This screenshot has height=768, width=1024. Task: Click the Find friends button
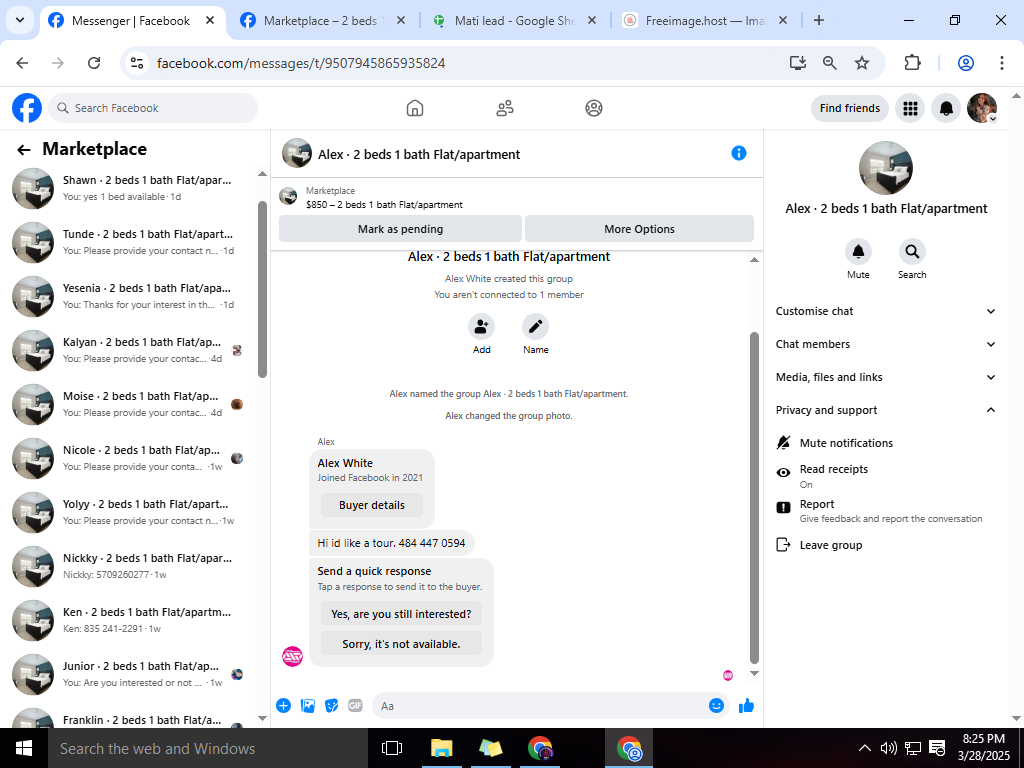[x=850, y=108]
